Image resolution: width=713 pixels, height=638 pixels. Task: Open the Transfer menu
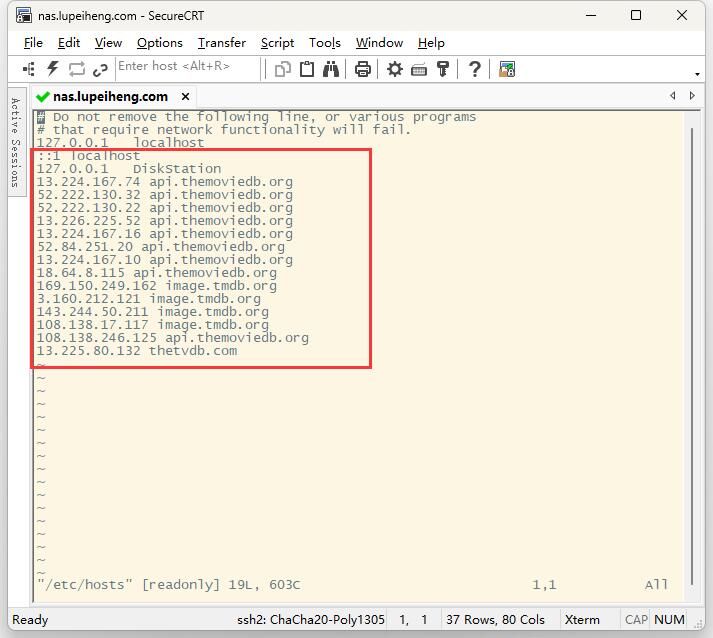tap(221, 43)
